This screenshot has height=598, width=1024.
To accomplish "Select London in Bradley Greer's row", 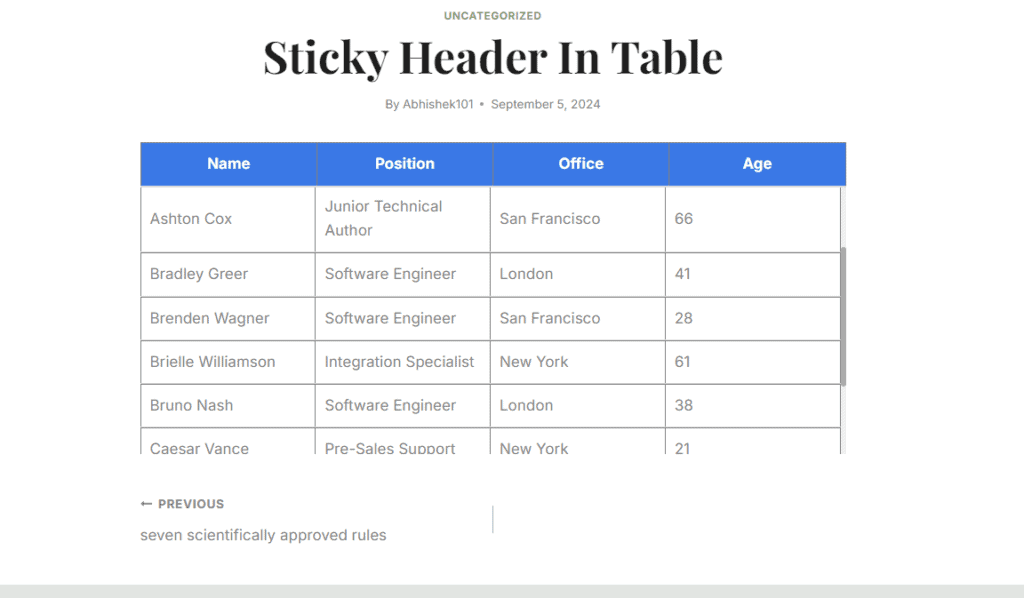I will click(578, 275).
